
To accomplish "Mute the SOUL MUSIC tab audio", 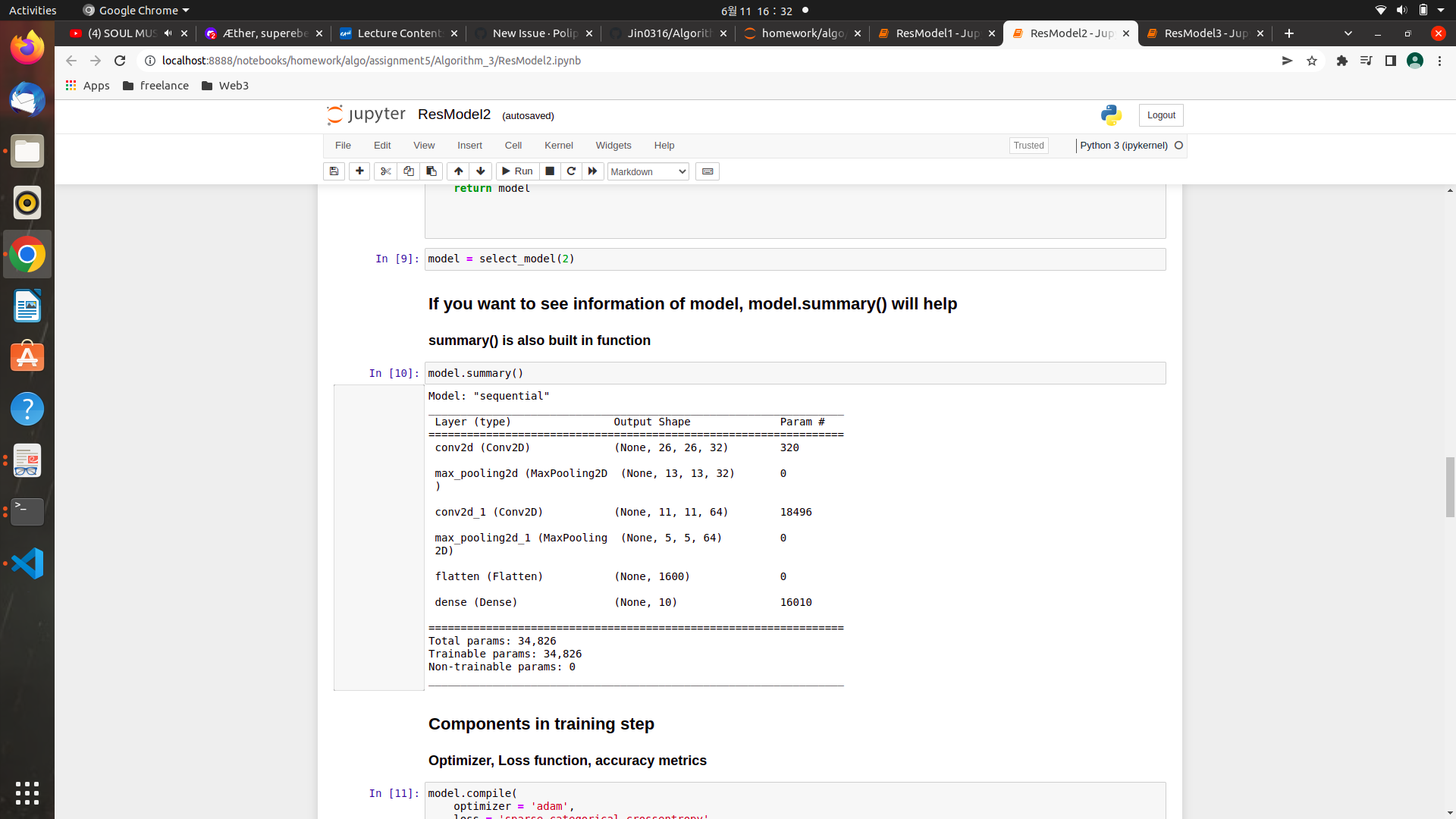I will pyautogui.click(x=168, y=33).
